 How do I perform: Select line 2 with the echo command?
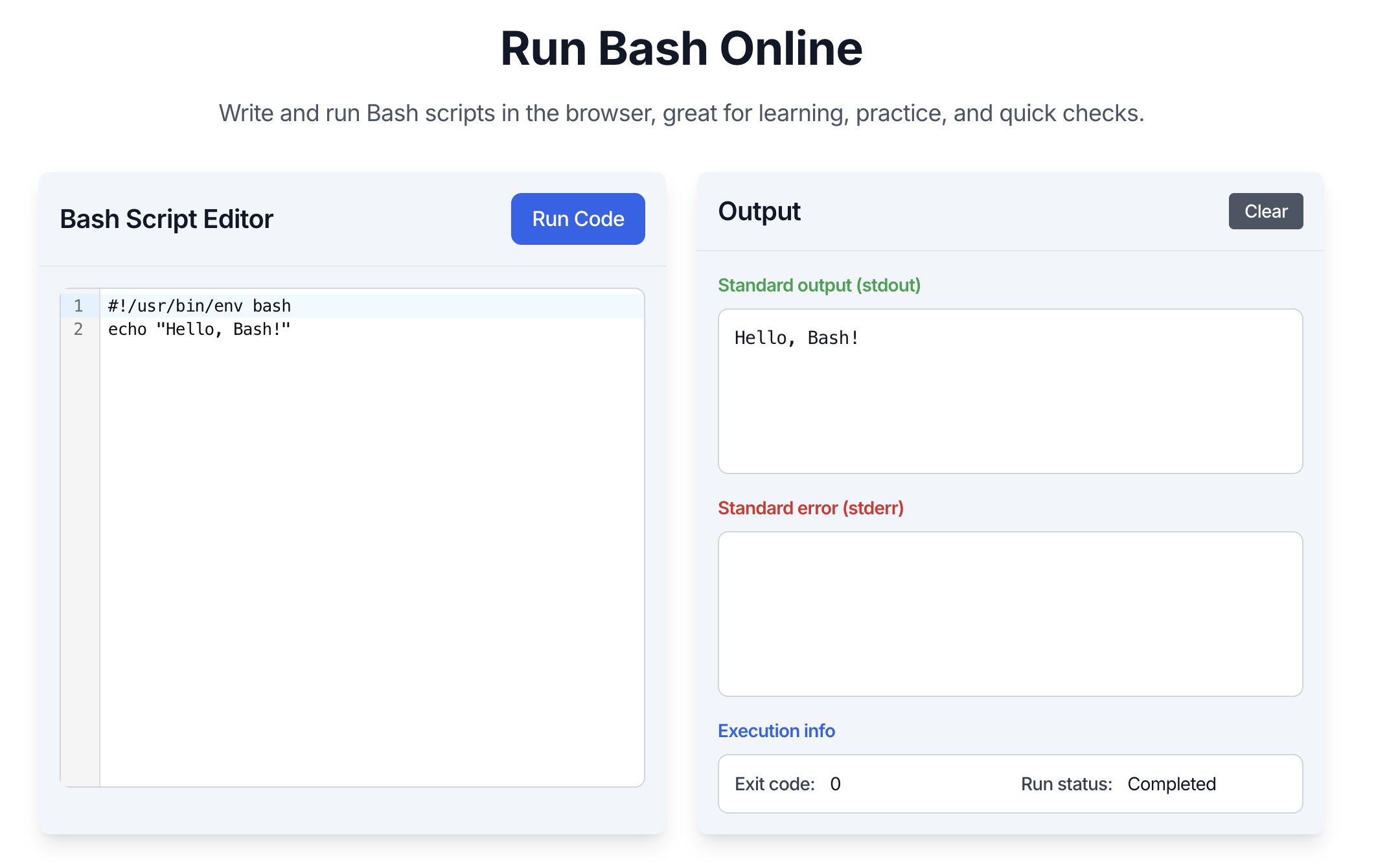pos(199,328)
